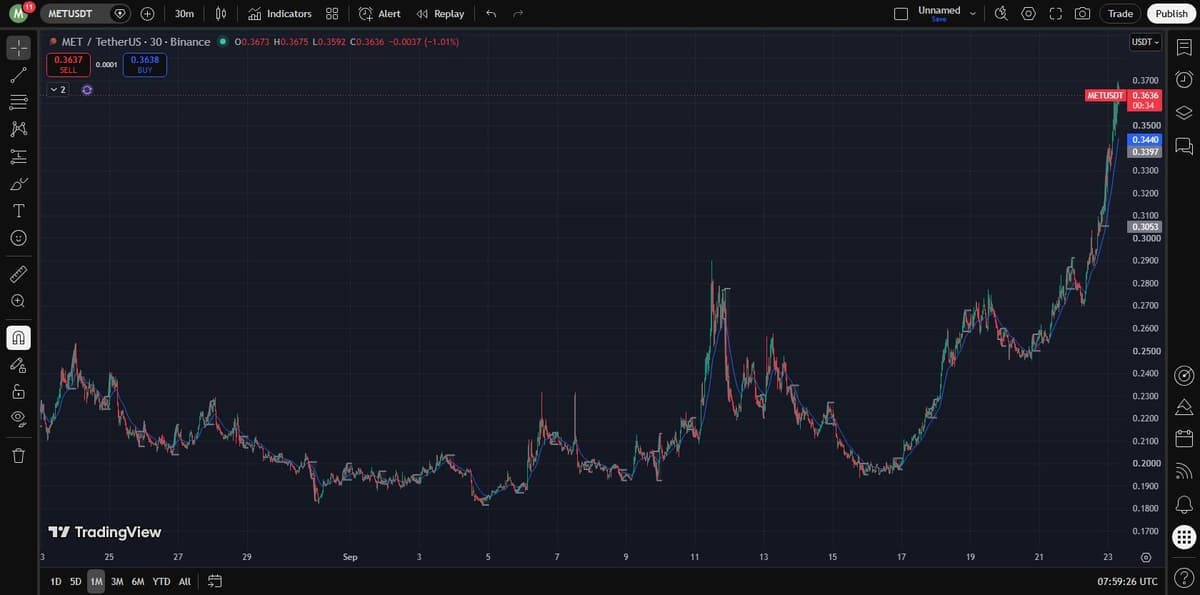Click the SELL 0.3637 button
The width and height of the screenshot is (1200, 595).
point(68,64)
